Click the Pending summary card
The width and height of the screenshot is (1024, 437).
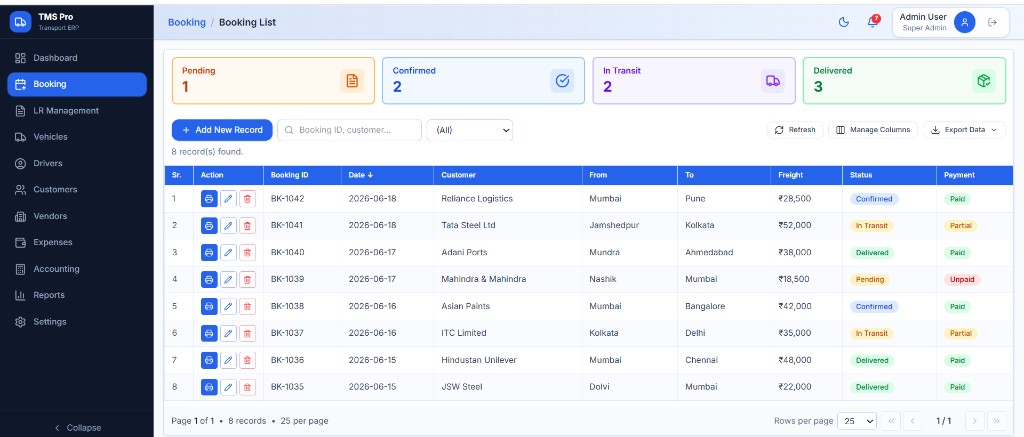pyautogui.click(x=273, y=80)
